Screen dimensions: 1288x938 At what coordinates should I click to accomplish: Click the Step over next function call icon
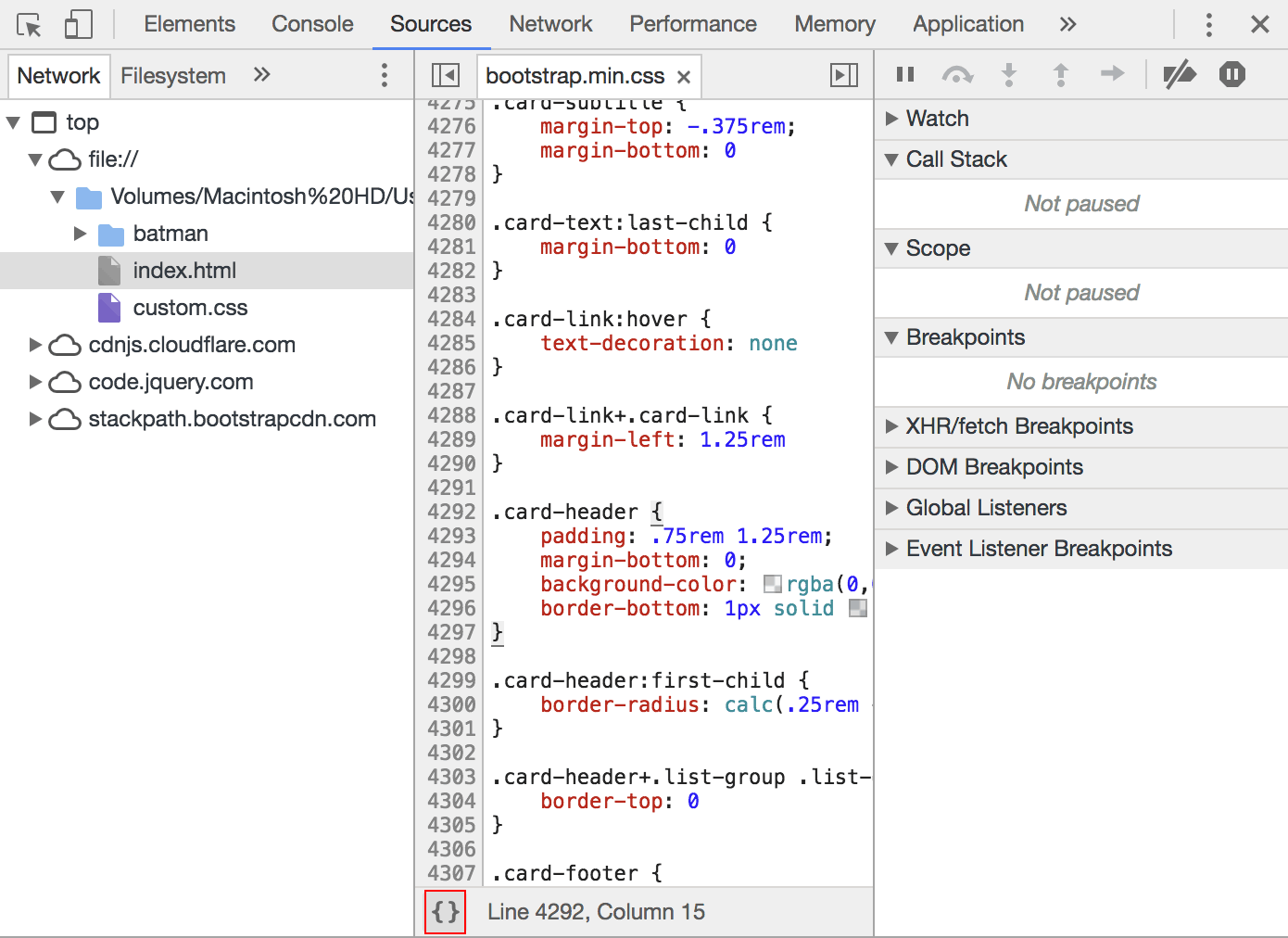(957, 74)
